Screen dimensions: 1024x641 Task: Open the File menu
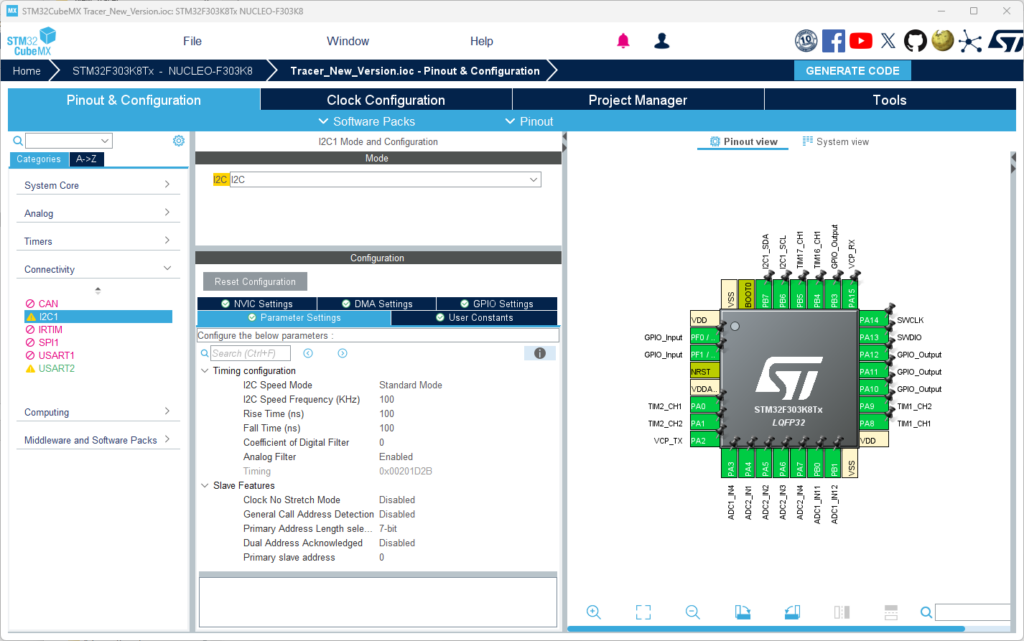tap(192, 41)
